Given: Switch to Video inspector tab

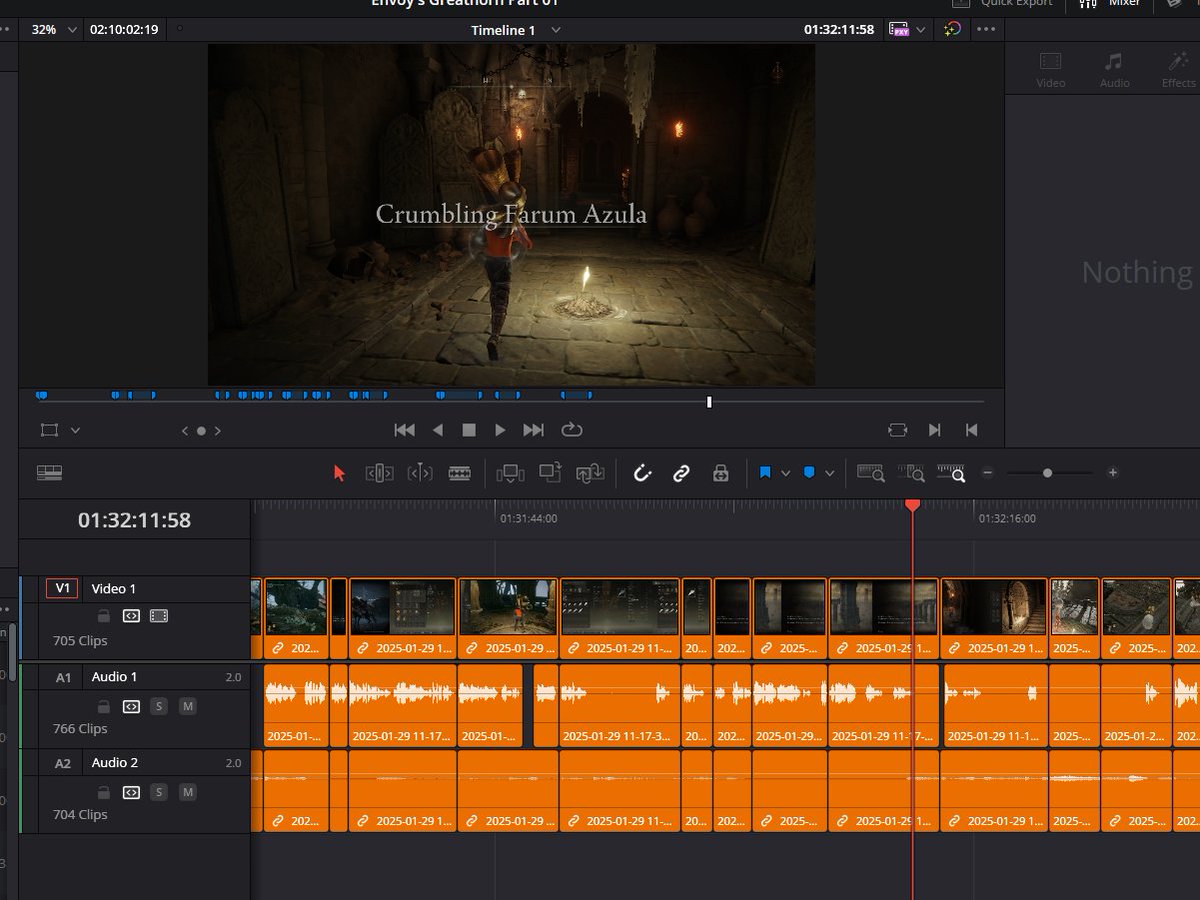Looking at the screenshot, I should 1050,71.
